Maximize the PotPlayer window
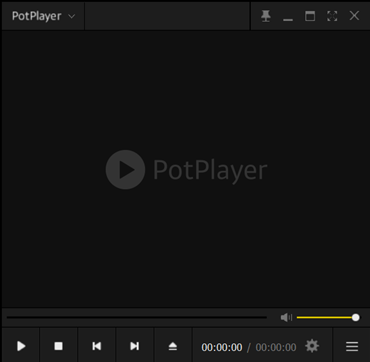 click(310, 16)
